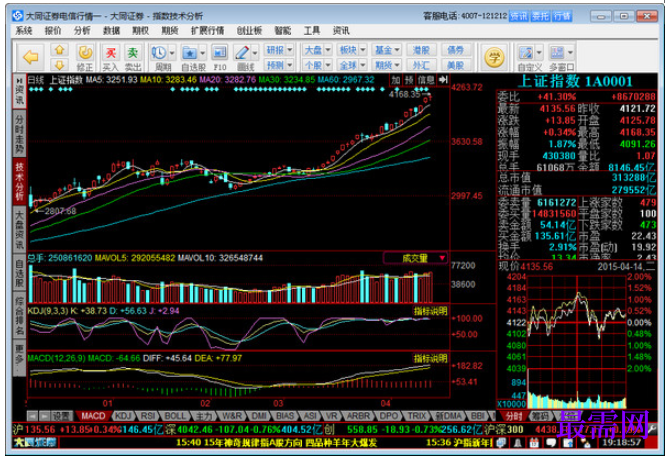This screenshot has width=668, height=456.
Task: Click the arrow icon next to 信息
Action: click(443, 80)
